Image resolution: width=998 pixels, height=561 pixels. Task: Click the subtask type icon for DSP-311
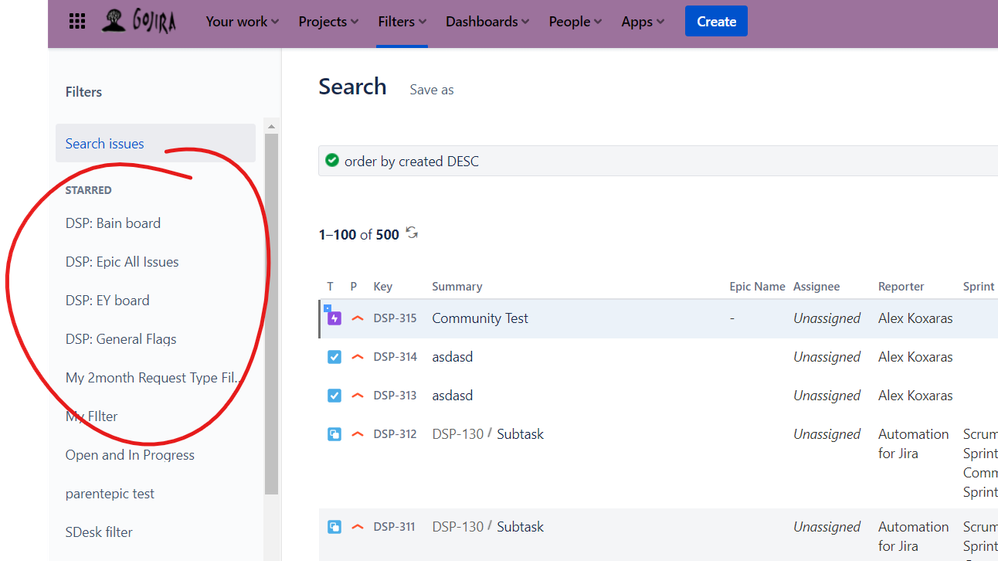[x=334, y=527]
